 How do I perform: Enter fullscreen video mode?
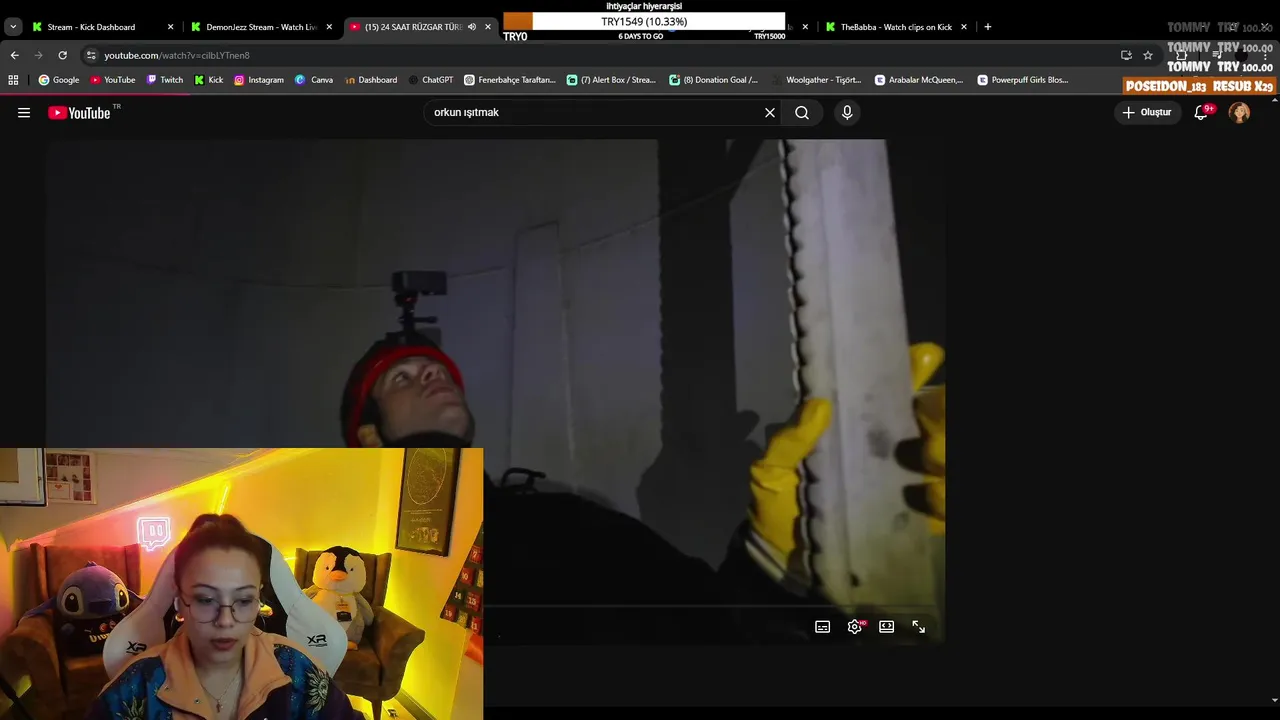click(x=918, y=627)
